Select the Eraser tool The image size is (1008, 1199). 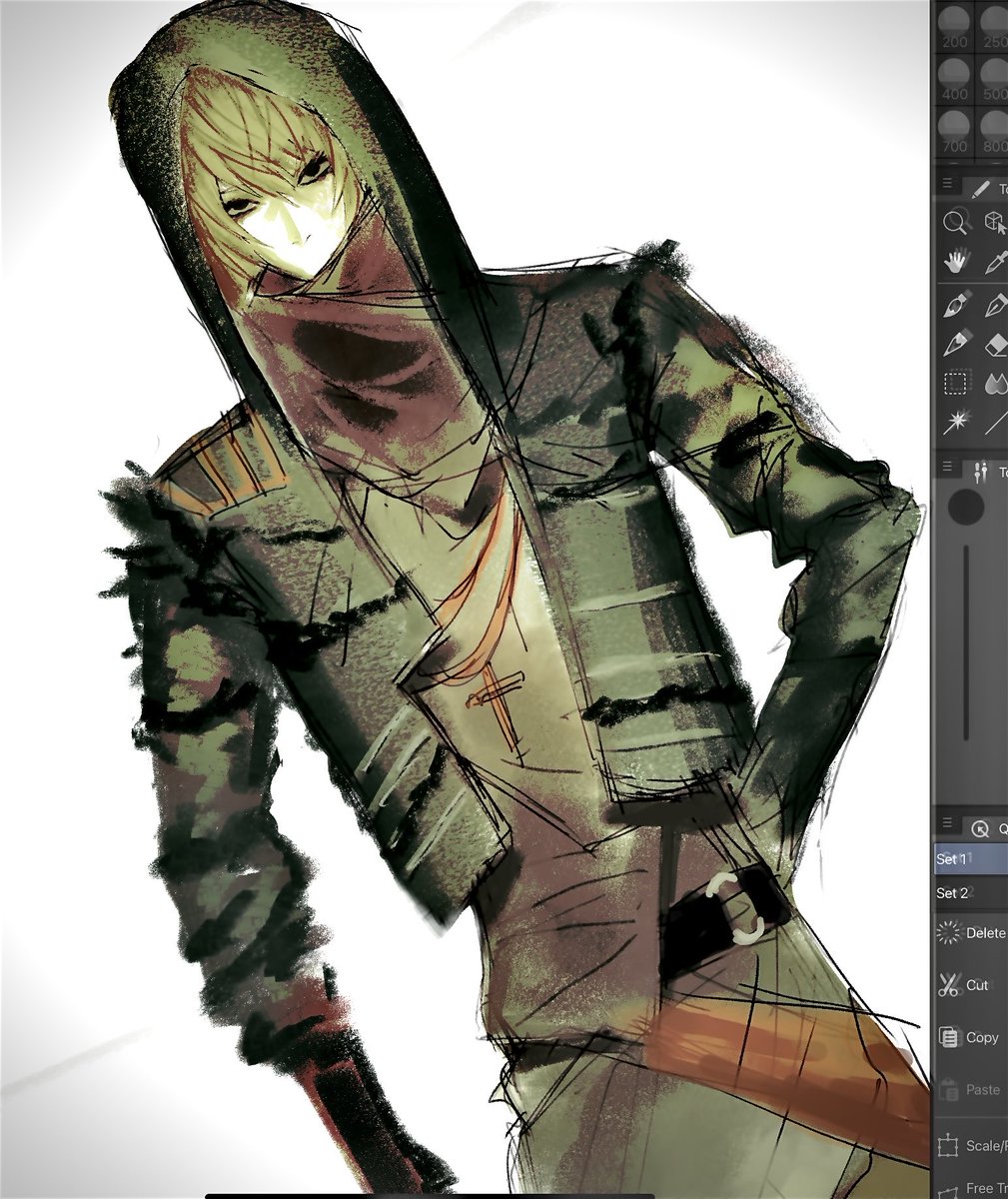point(996,344)
